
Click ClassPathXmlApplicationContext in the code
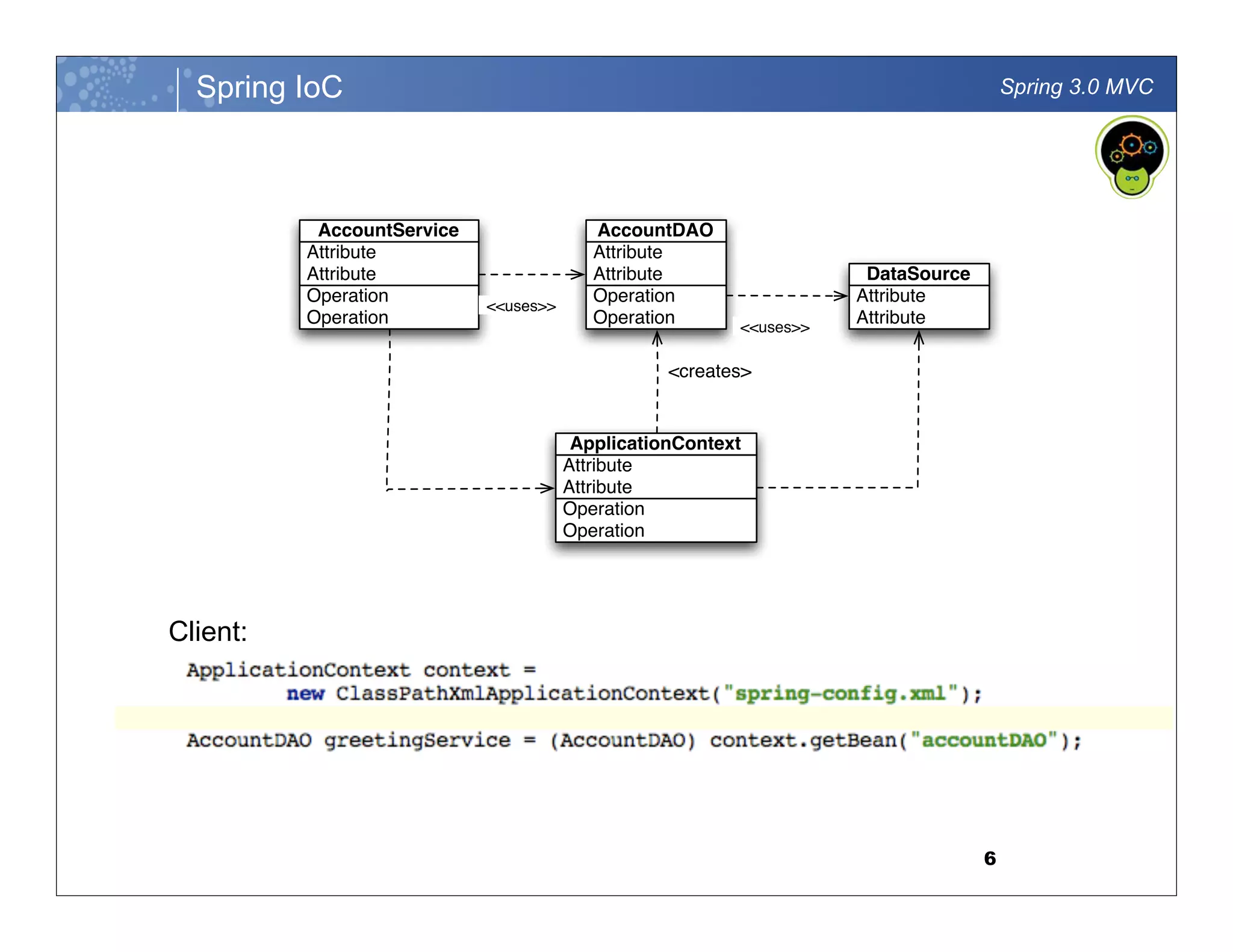(523, 694)
